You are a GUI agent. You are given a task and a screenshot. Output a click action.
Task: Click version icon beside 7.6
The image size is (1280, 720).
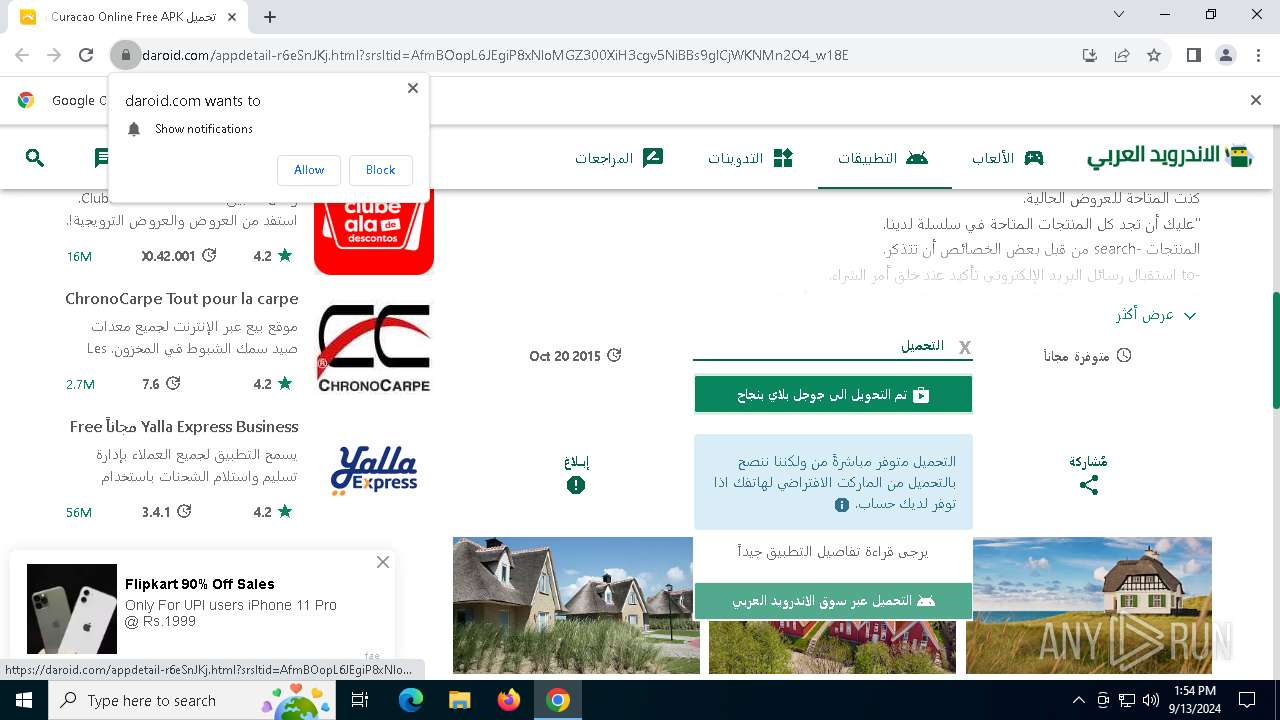point(173,384)
